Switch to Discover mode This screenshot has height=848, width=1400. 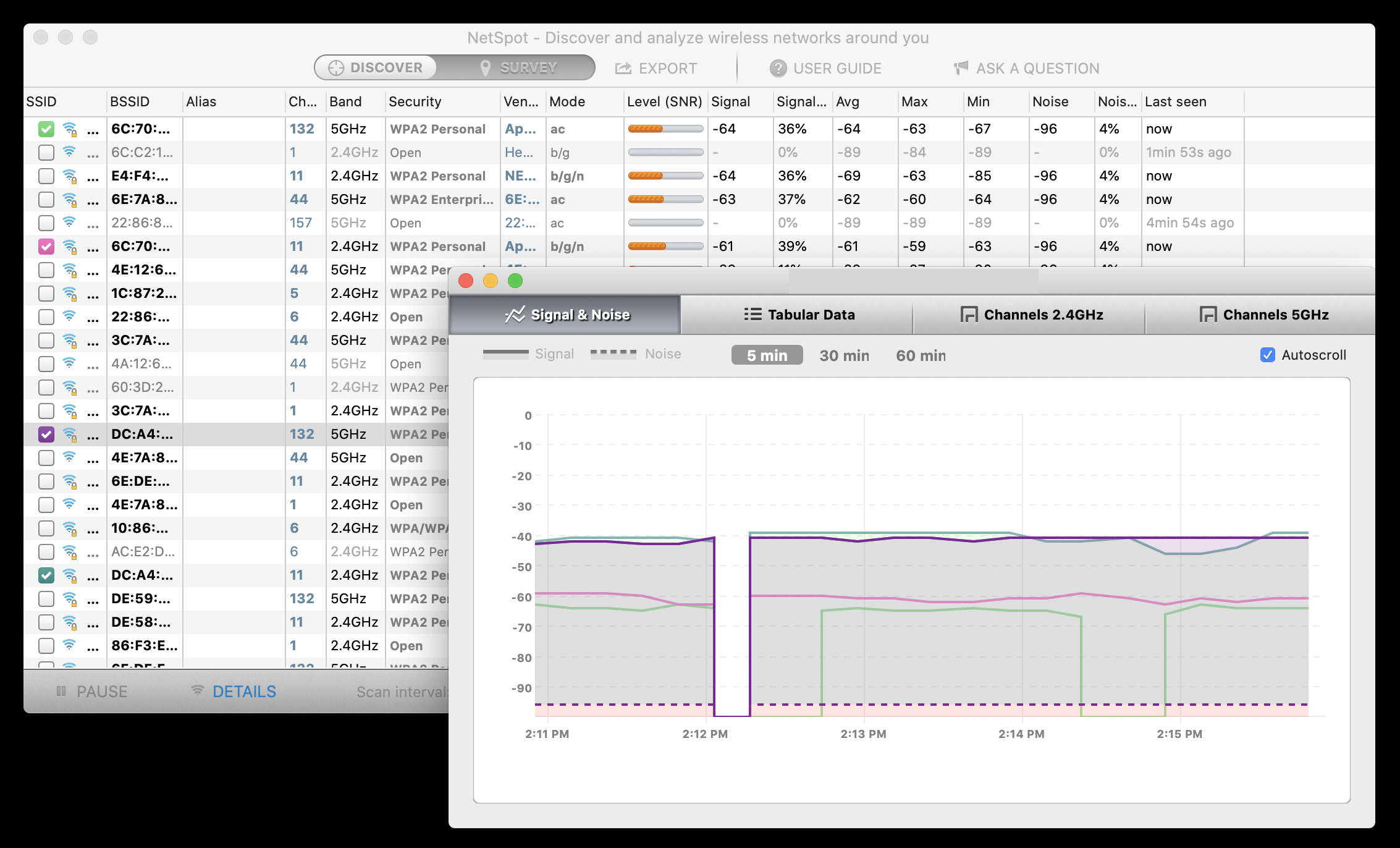pos(376,67)
